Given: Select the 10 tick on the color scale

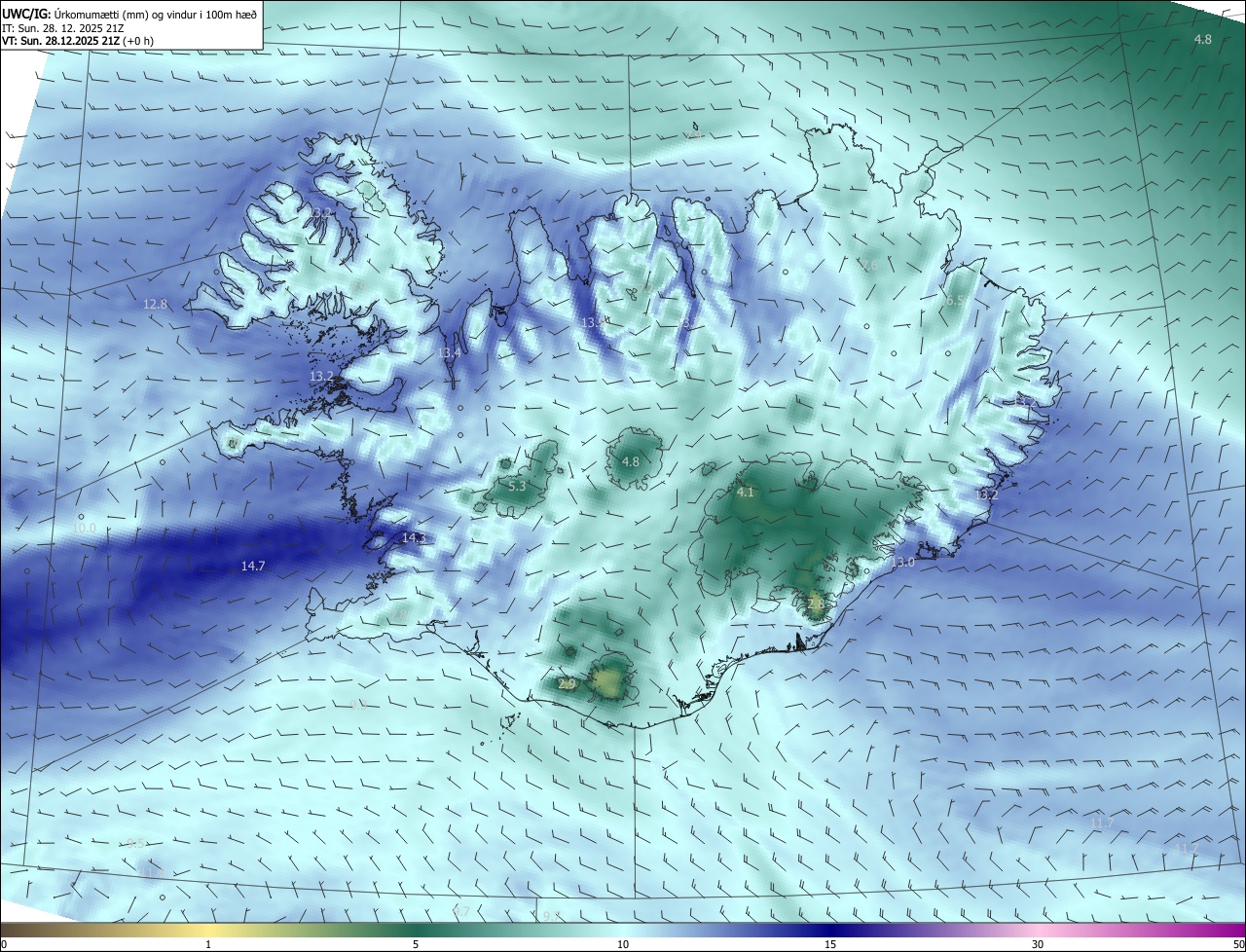Looking at the screenshot, I should pyautogui.click(x=623, y=944).
